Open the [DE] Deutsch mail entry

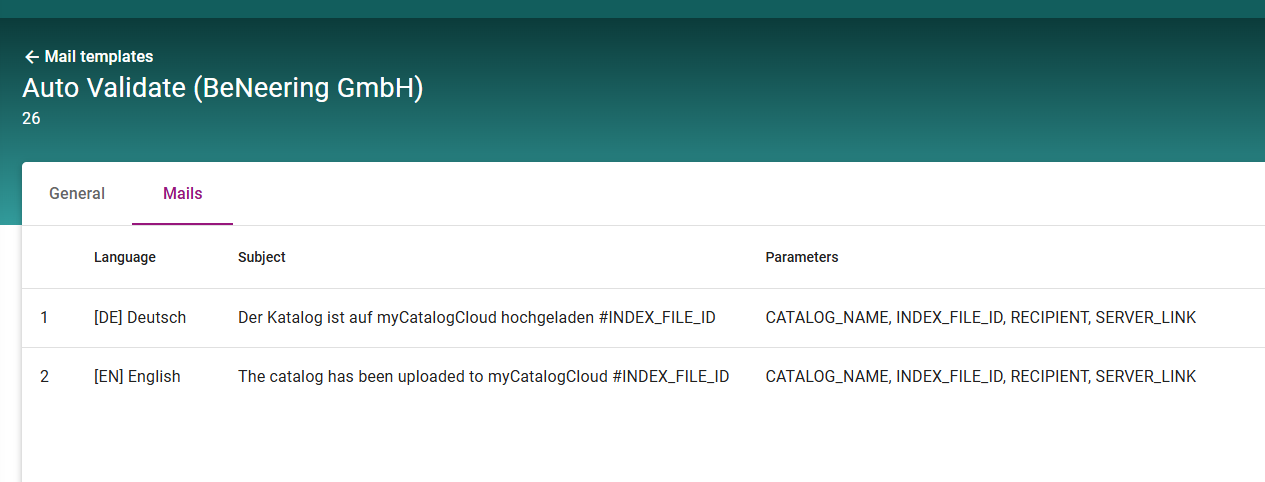pos(140,318)
